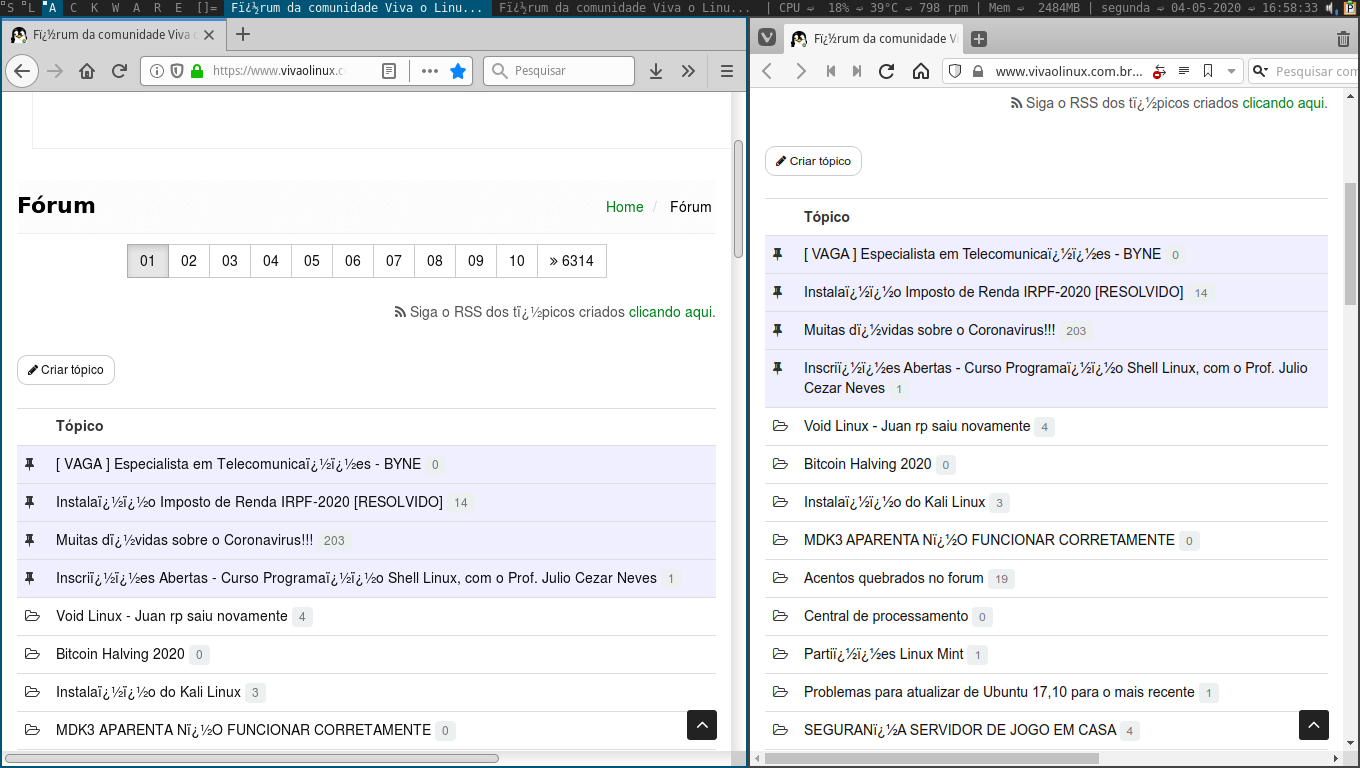Image resolution: width=1360 pixels, height=768 pixels.
Task: Expand the Vivaldi address bar dropdown arrow
Action: [x=1232, y=71]
